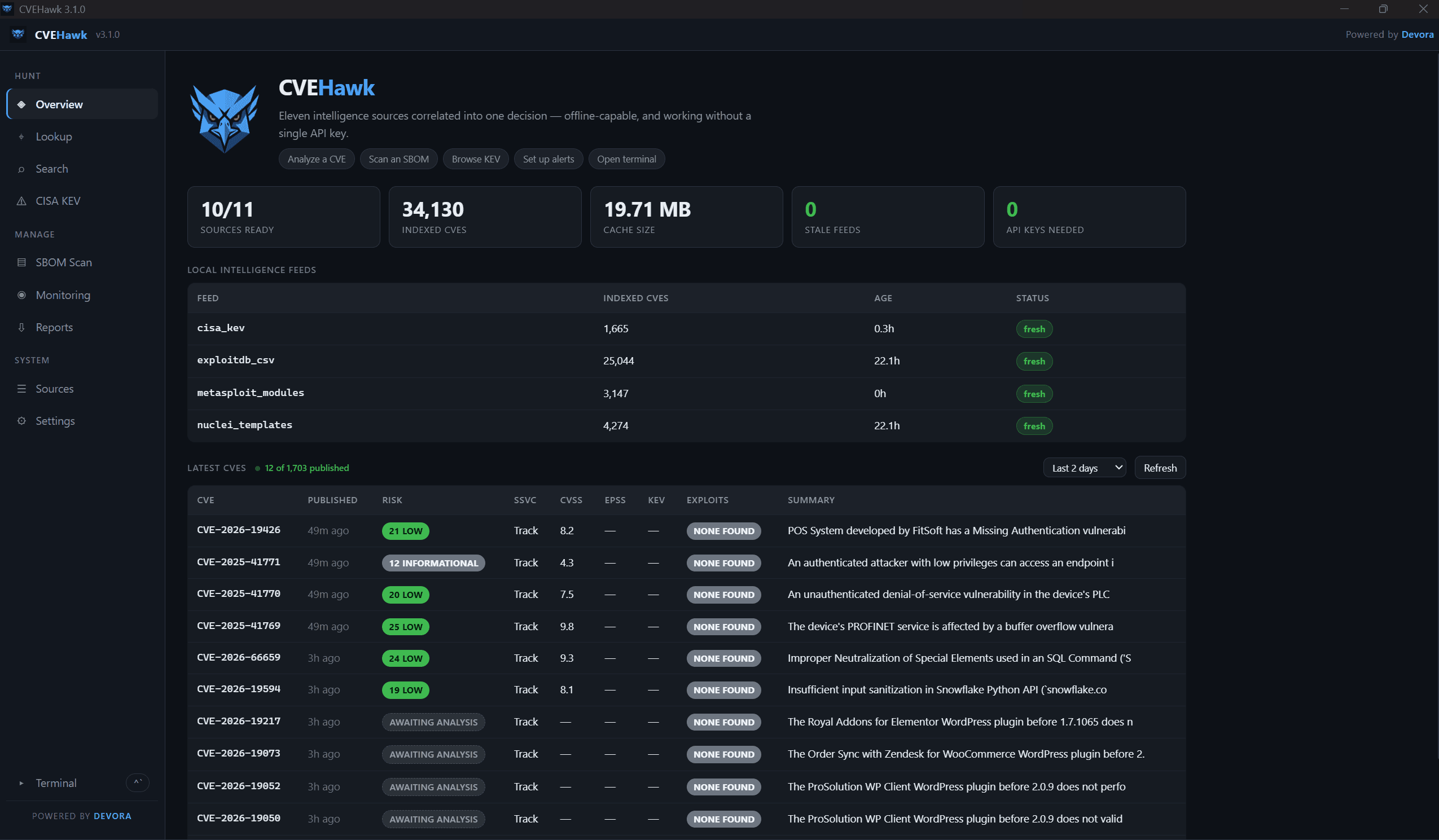Open CVE-2026-66659 entry
1439x840 pixels.
click(x=239, y=657)
